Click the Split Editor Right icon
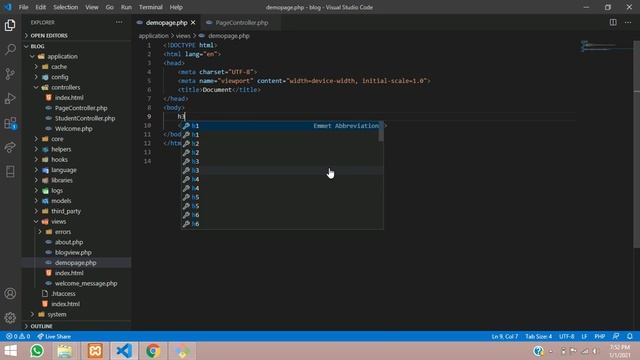640x360 pixels. [x=613, y=22]
